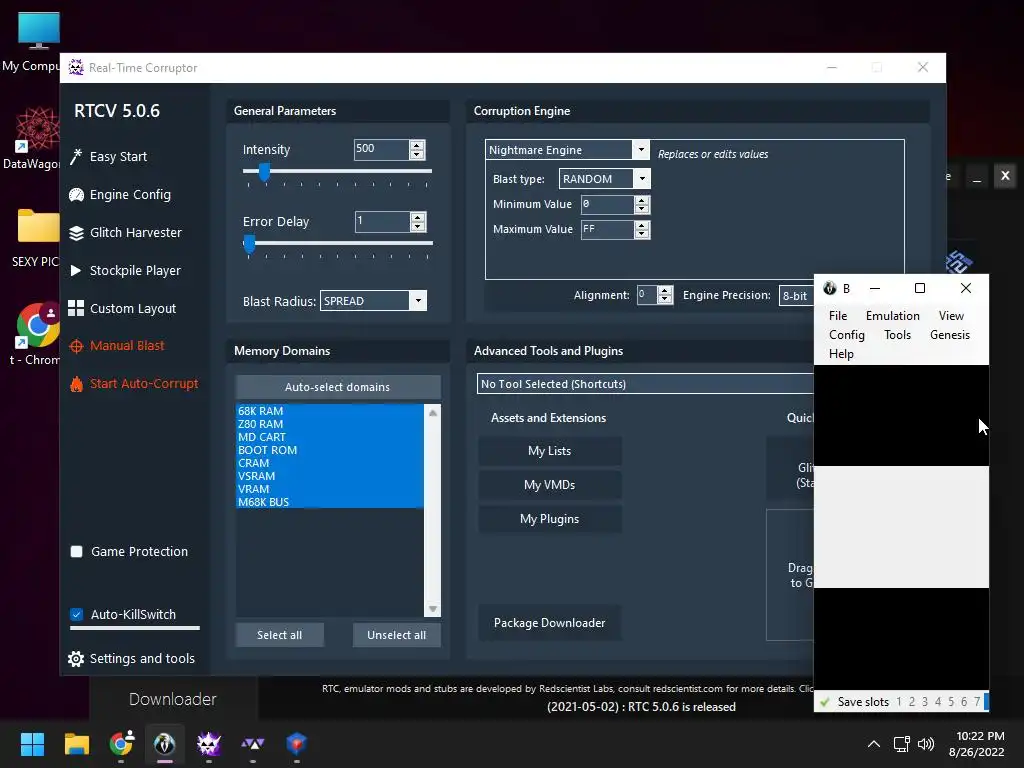Open BizHawk Config menu
This screenshot has width=1024, height=768.
(846, 335)
